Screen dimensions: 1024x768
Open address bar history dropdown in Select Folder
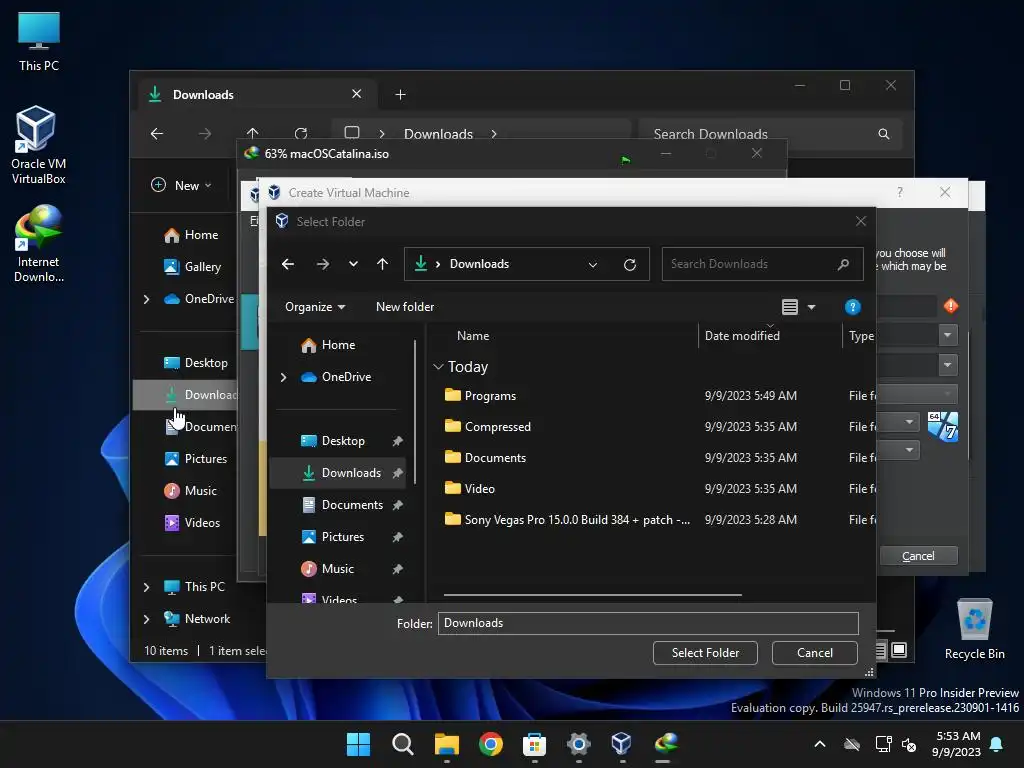click(x=593, y=264)
